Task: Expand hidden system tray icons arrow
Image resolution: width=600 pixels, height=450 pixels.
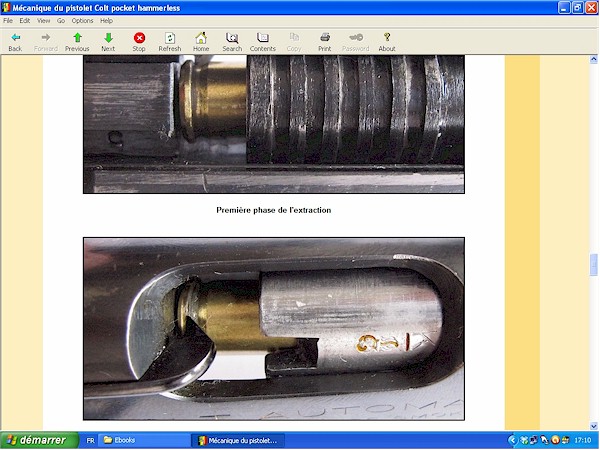Action: pos(513,440)
